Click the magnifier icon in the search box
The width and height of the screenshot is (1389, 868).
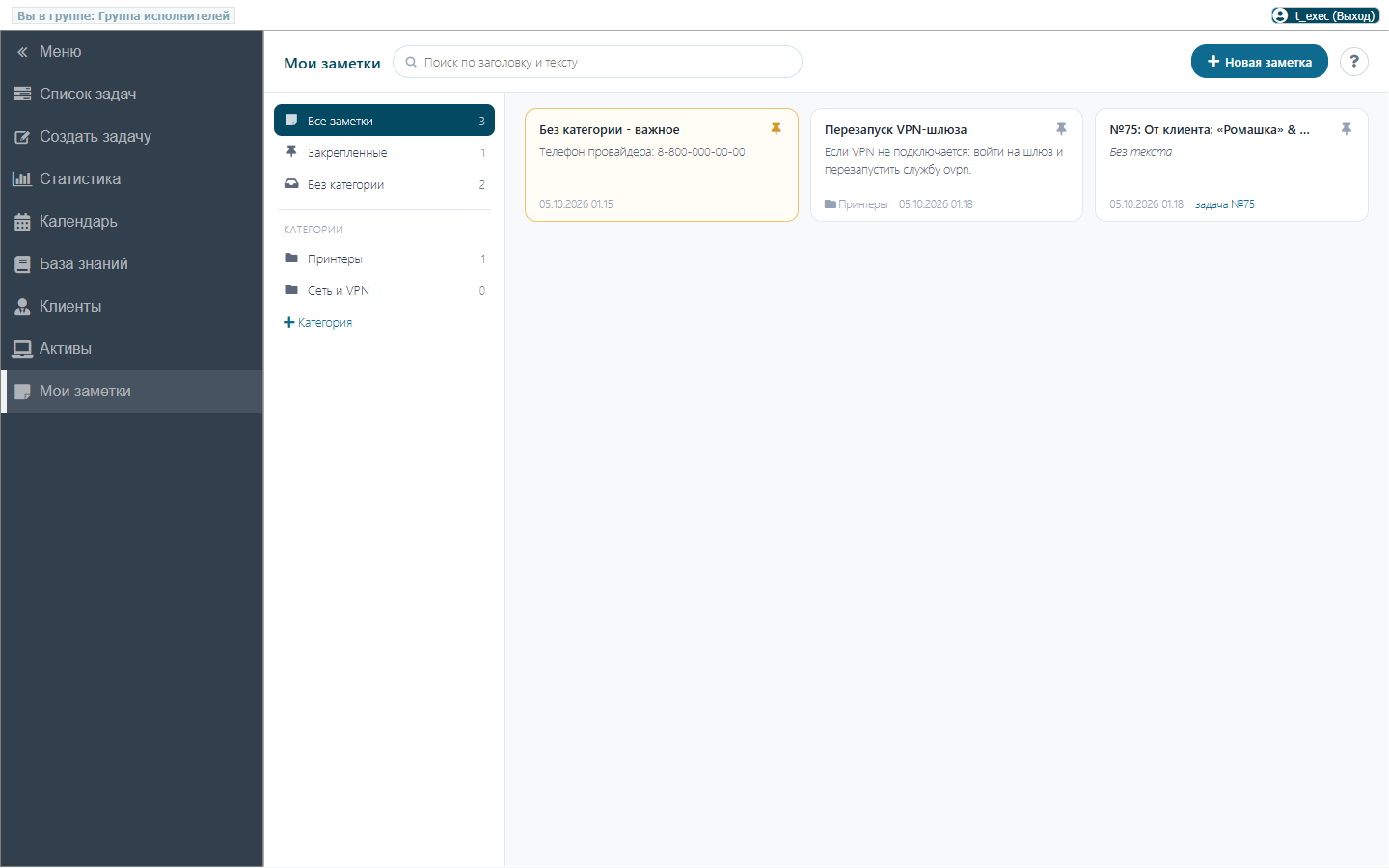(x=411, y=62)
